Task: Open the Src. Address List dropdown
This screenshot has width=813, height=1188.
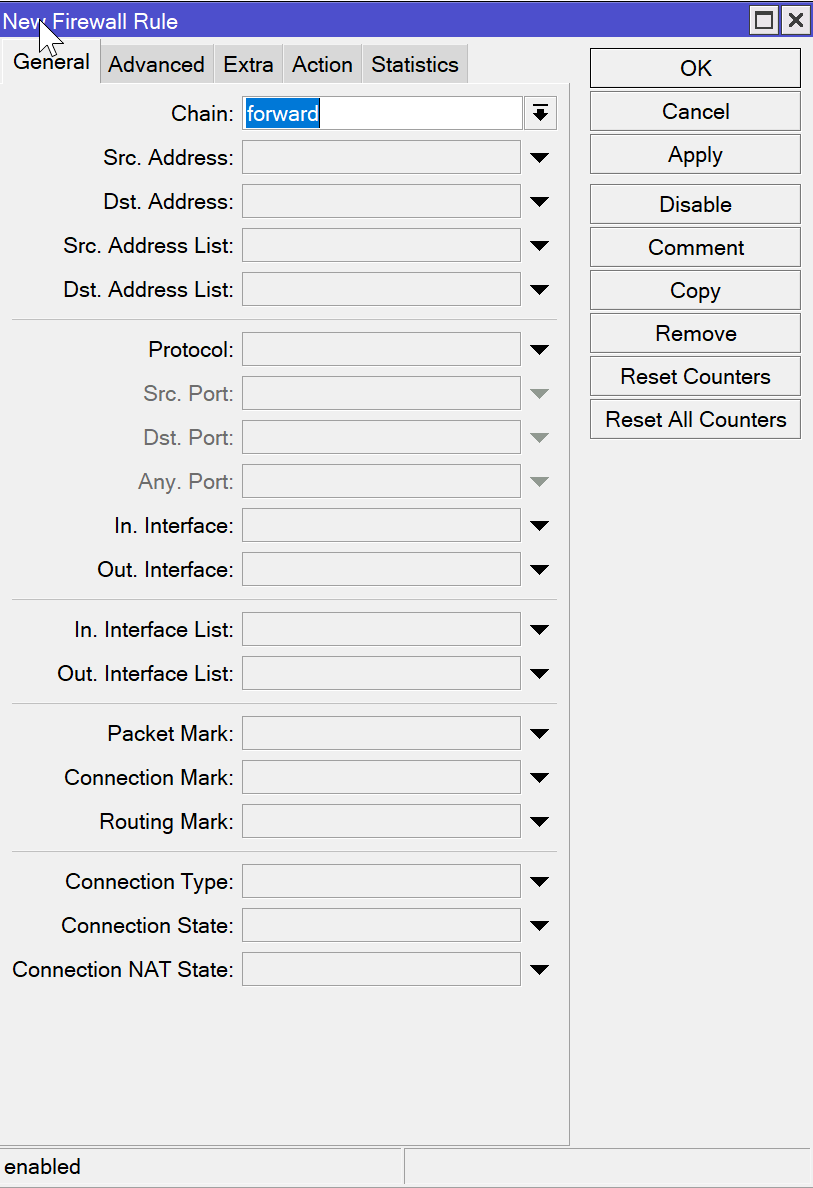Action: tap(540, 245)
